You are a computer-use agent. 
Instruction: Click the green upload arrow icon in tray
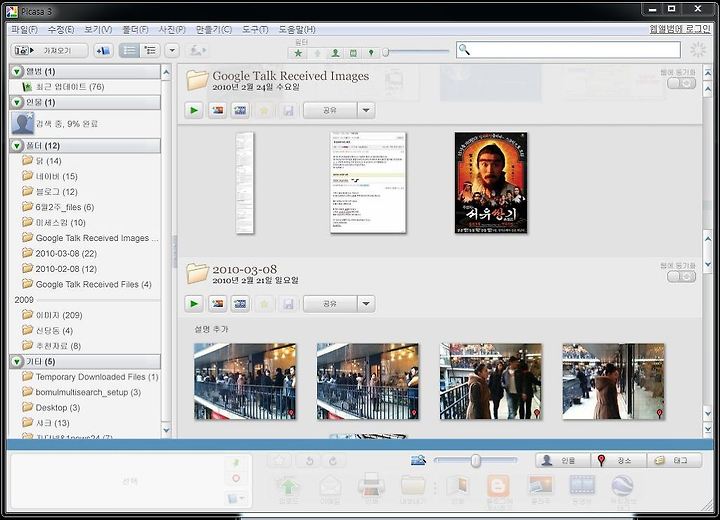pyautogui.click(x=288, y=486)
